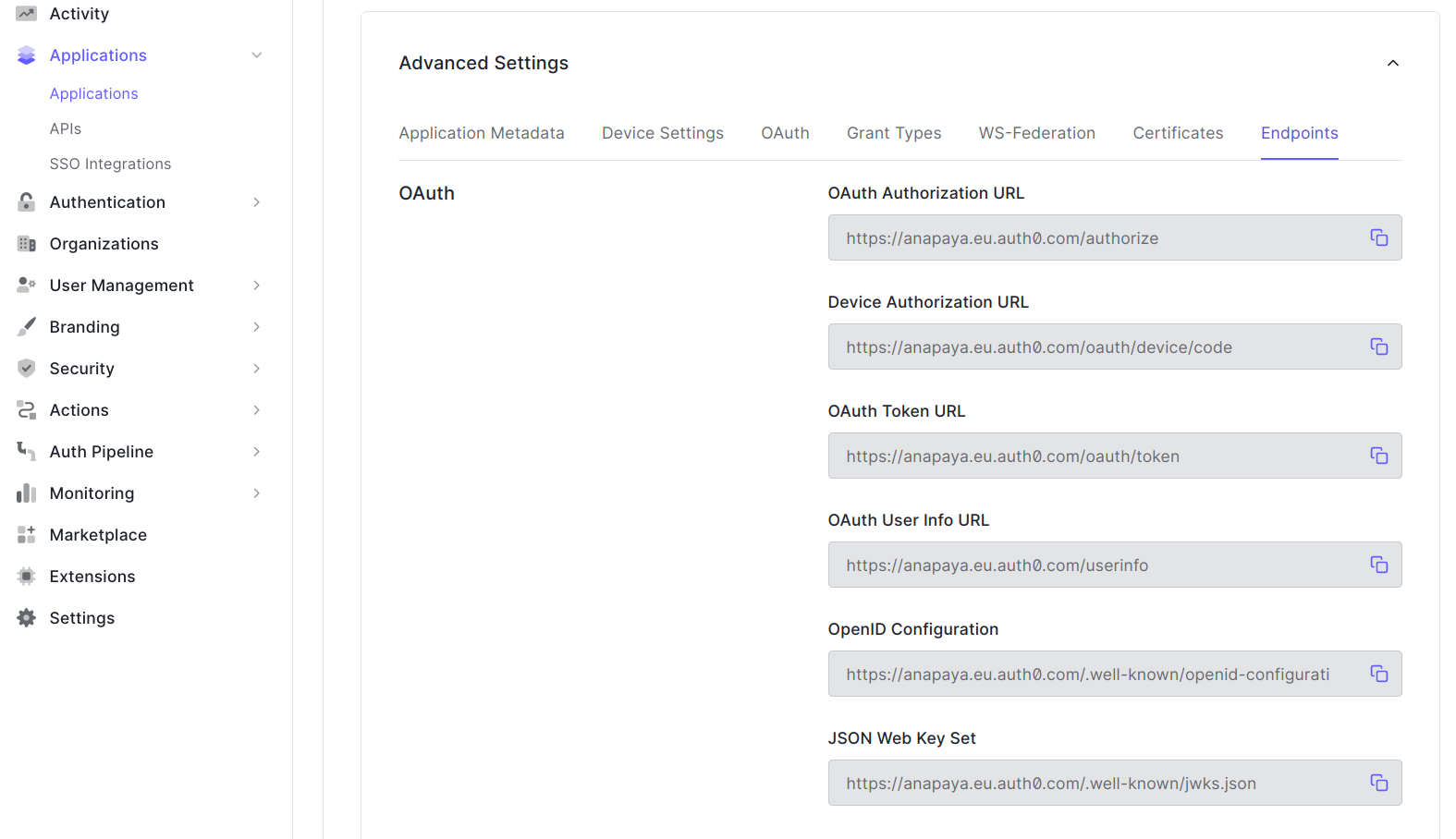
Task: Copy the JSON Web Key Set URL
Action: click(1378, 783)
